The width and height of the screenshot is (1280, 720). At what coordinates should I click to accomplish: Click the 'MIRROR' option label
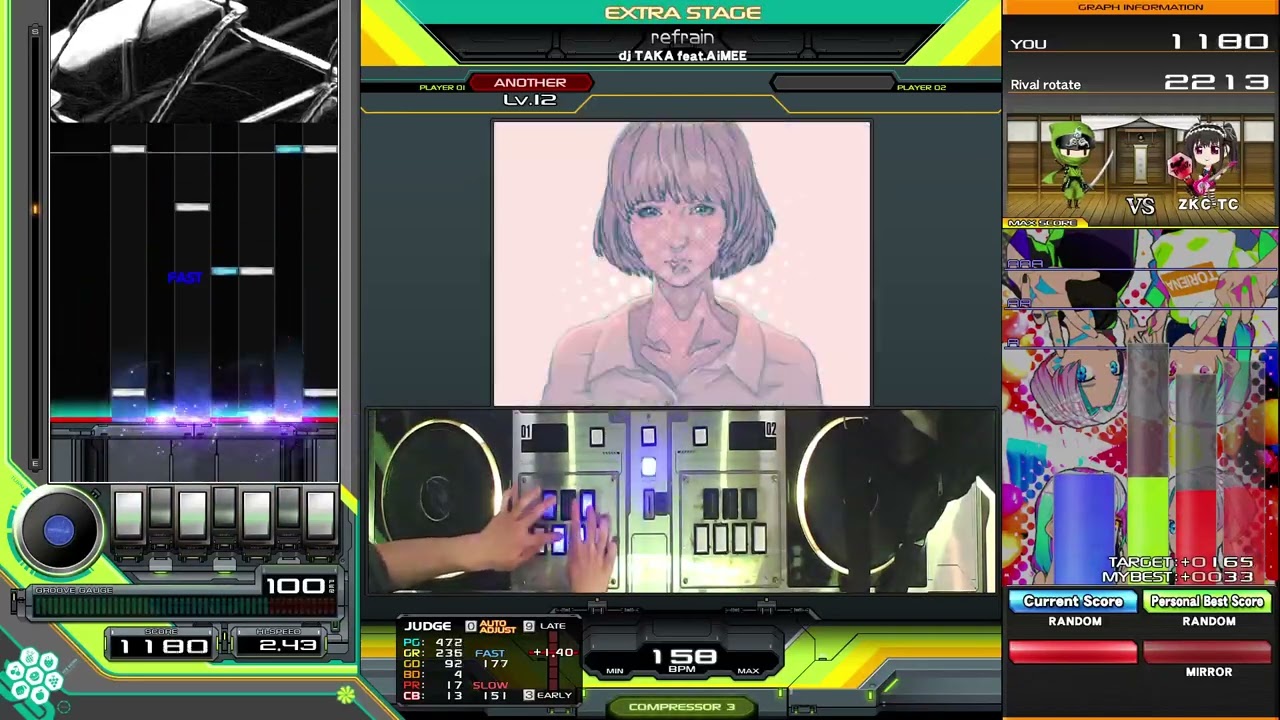click(x=1209, y=672)
